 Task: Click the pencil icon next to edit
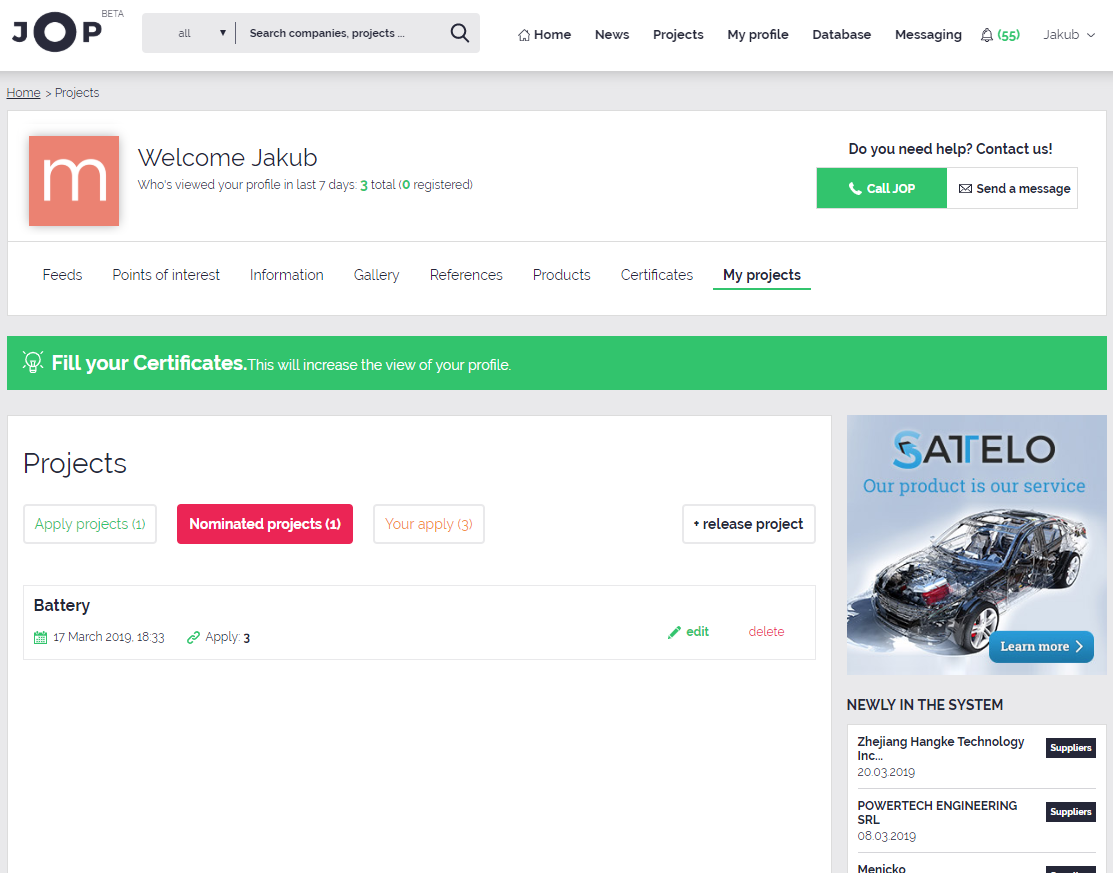pyautogui.click(x=674, y=632)
